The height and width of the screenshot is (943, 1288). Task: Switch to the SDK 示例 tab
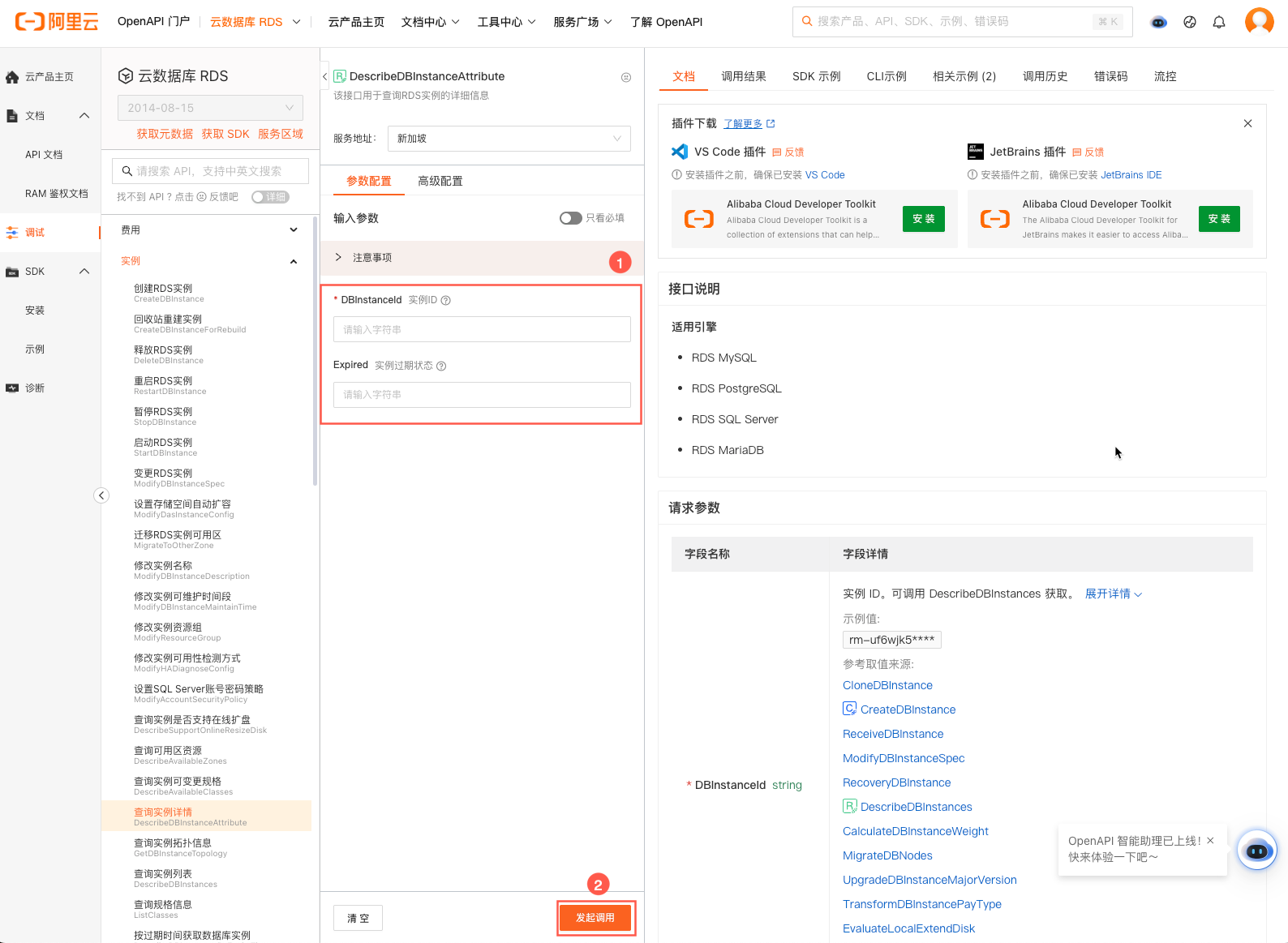(816, 76)
